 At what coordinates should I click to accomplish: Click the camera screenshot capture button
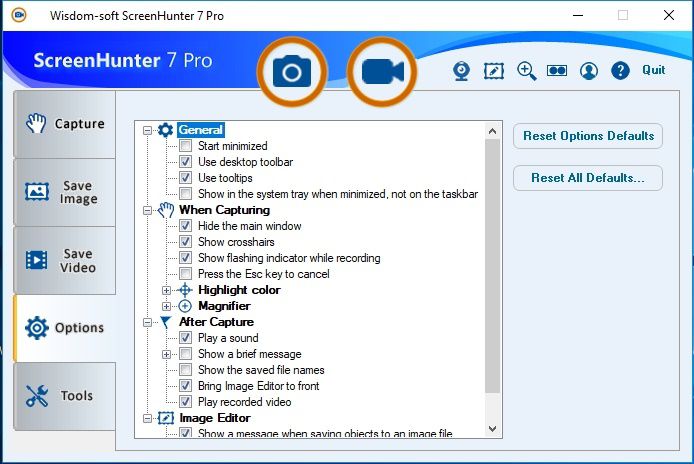pyautogui.click(x=292, y=72)
